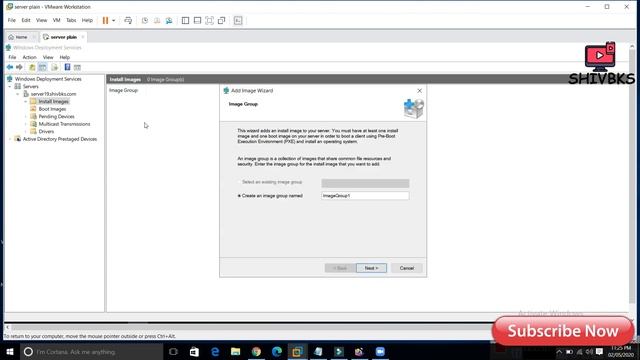640x360 pixels.
Task: Toggle the console tree pane icon
Action: (42, 67)
